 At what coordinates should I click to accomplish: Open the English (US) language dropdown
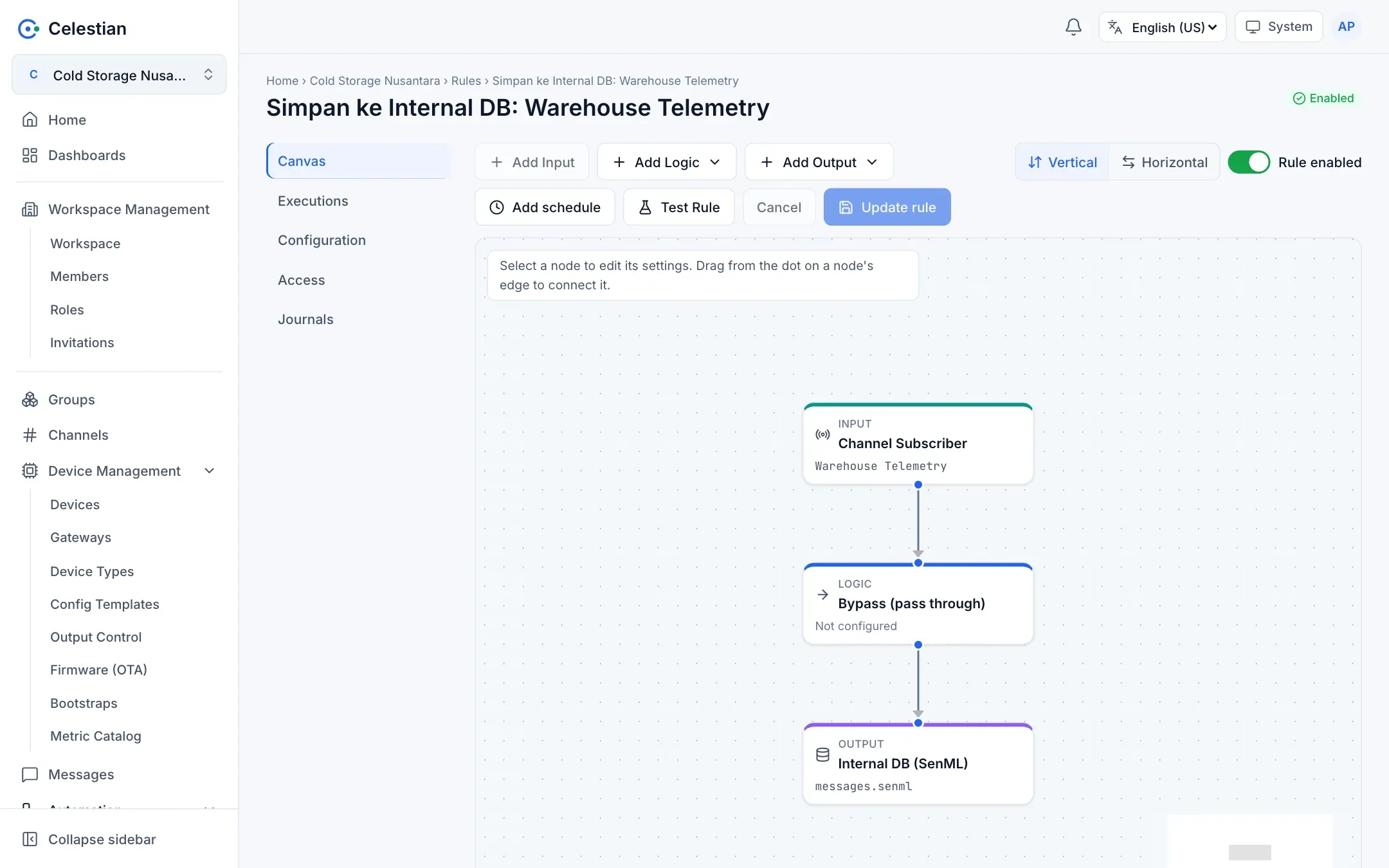pos(1163,27)
